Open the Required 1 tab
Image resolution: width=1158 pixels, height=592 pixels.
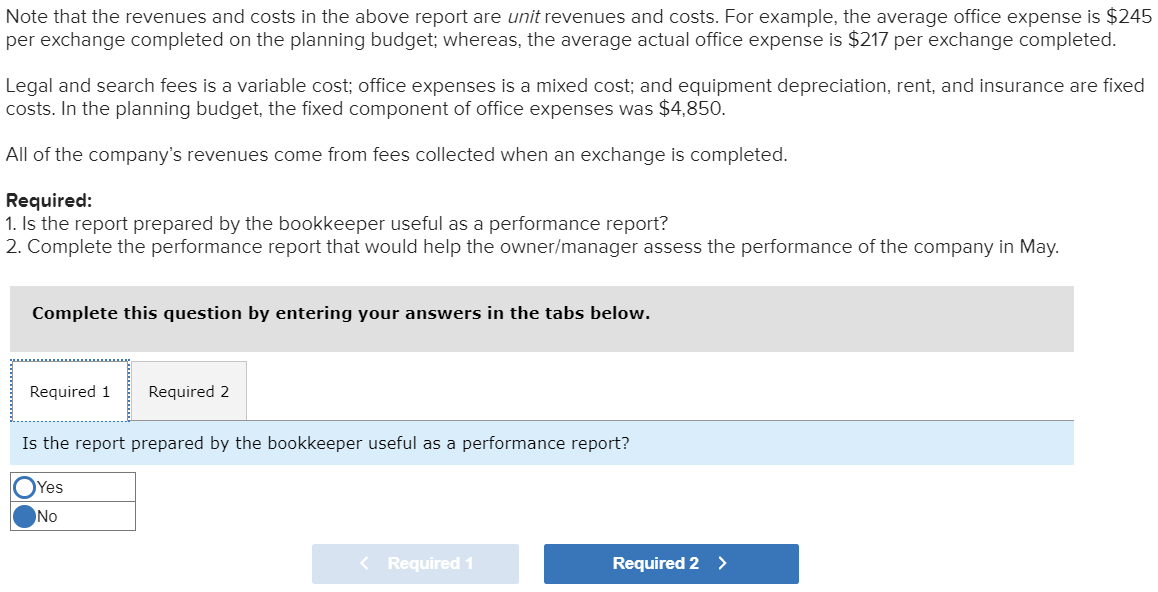point(68,391)
